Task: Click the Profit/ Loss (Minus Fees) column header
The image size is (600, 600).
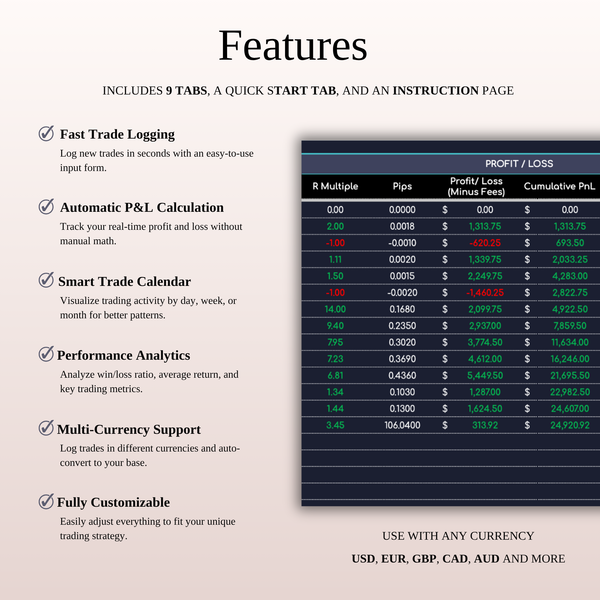Action: (476, 186)
